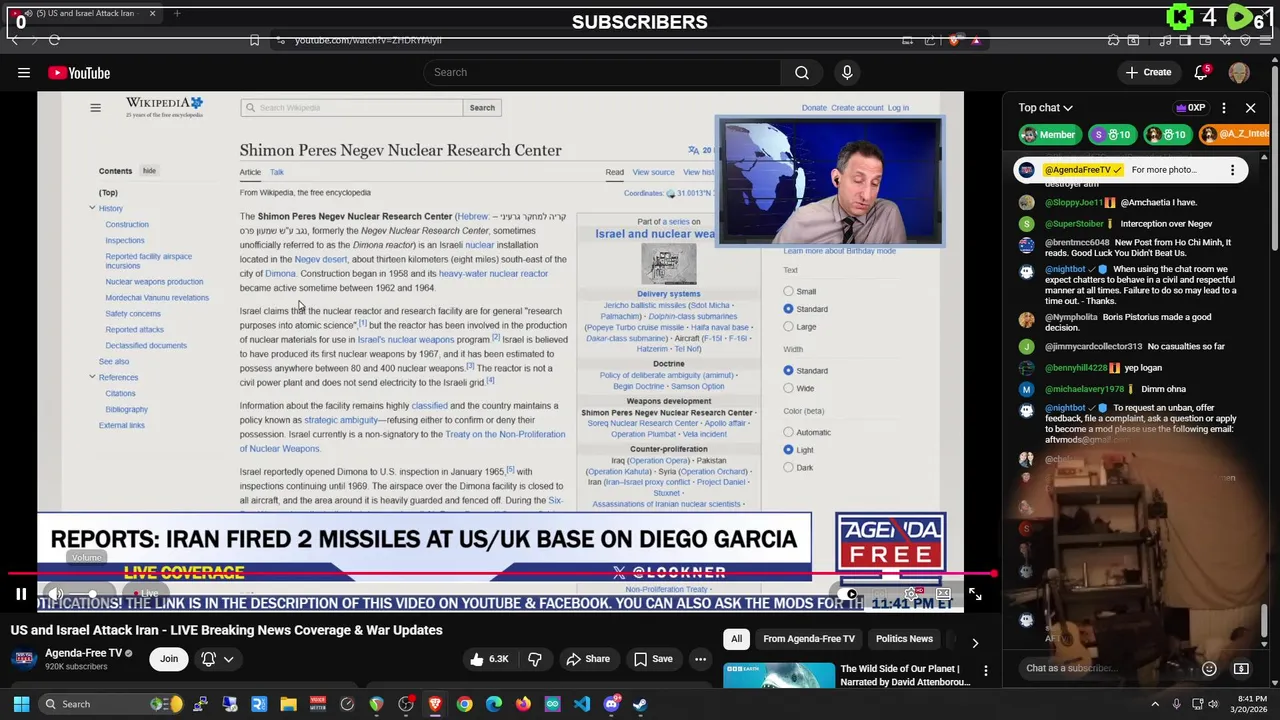Open Visual Studio Code from the taskbar
Screen dimensions: 1280x720
pyautogui.click(x=582, y=704)
